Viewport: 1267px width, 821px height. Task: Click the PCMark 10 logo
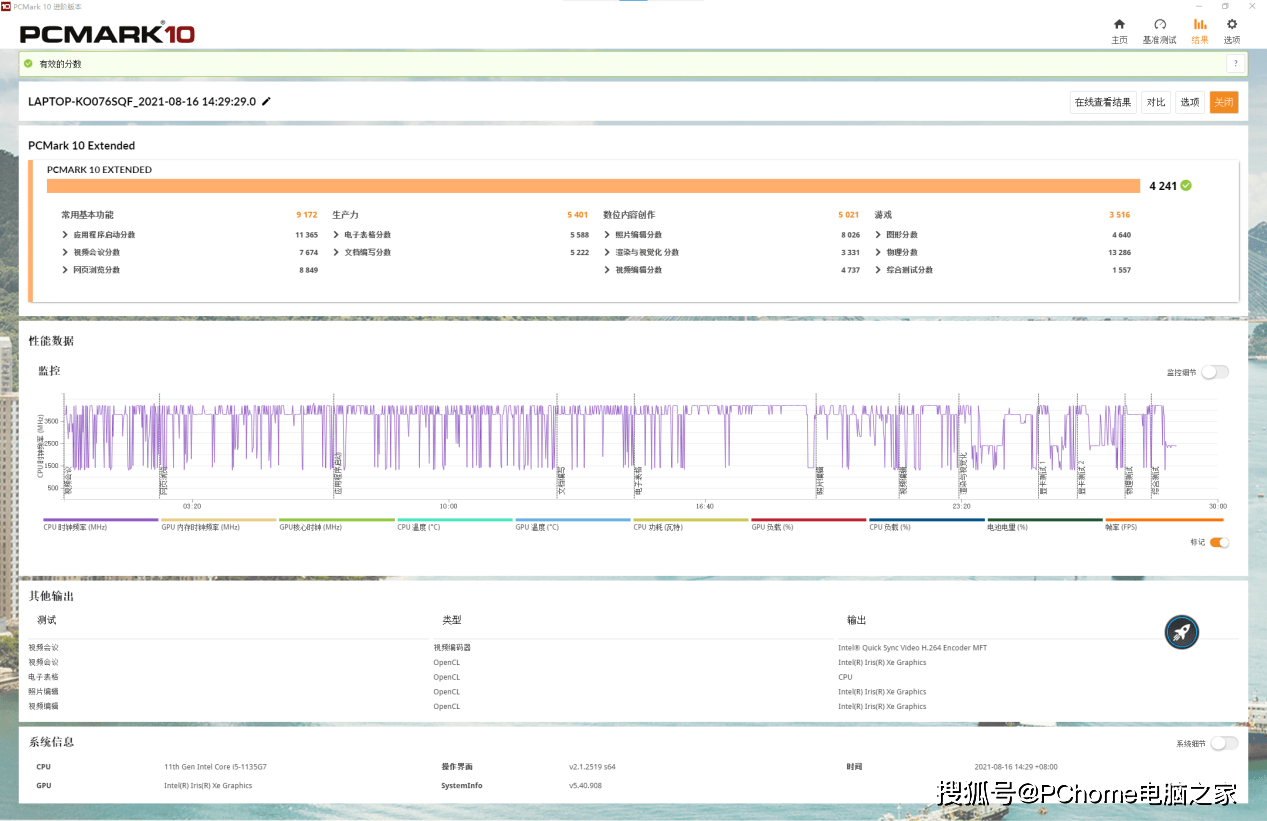coord(107,33)
